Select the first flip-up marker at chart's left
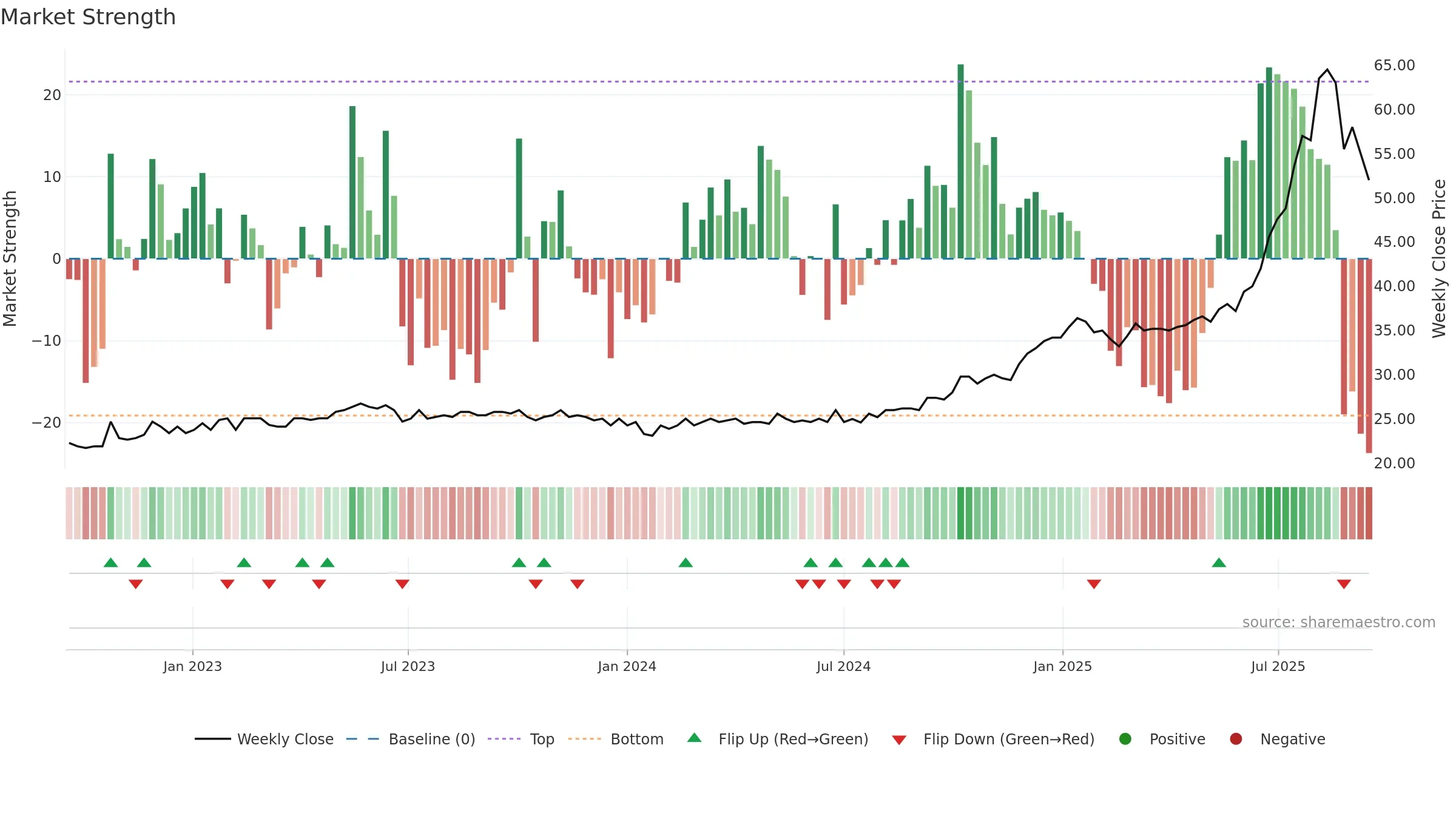Viewport: 1456px width, 819px height. 110,562
